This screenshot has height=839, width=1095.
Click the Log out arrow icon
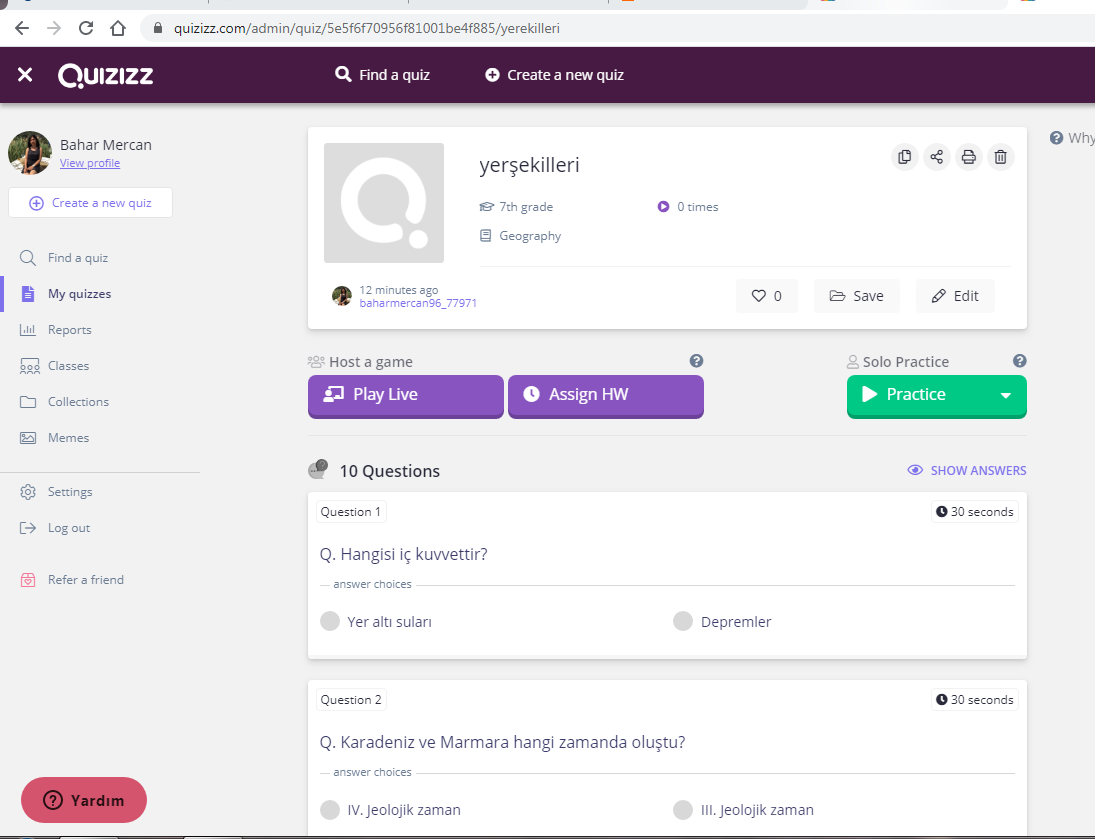tap(29, 527)
